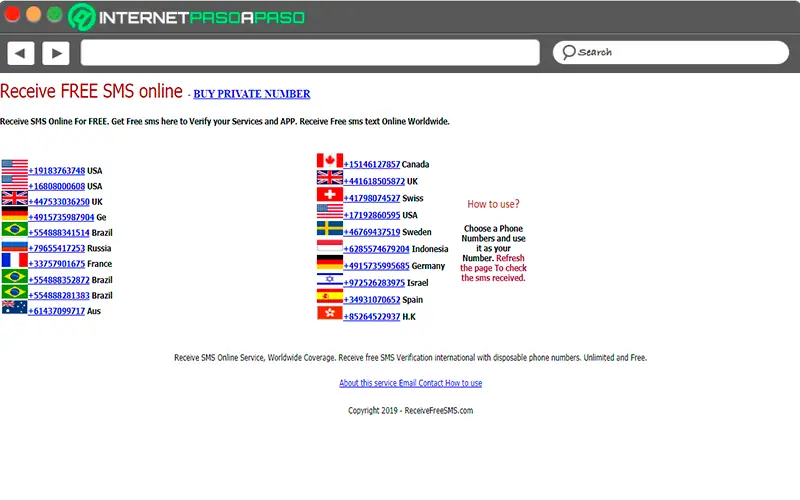
Task: Click the UK flag beside +447533036250
Action: [x=14, y=198]
